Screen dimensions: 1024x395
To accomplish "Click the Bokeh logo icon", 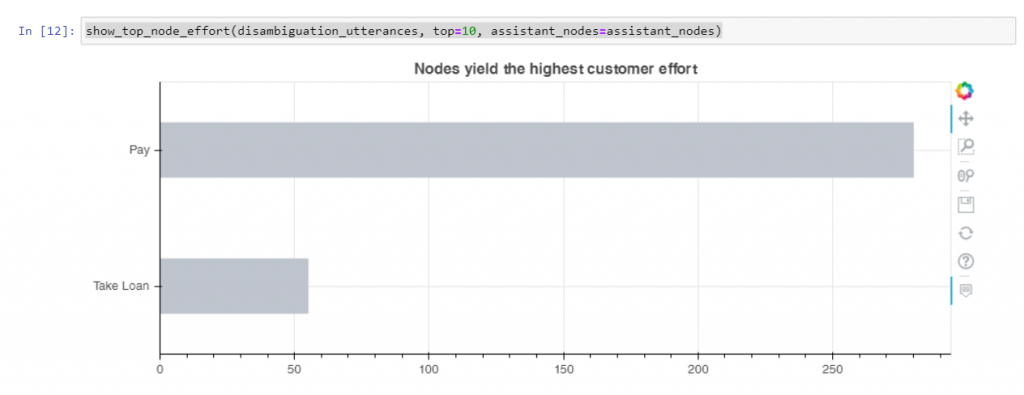I will click(965, 91).
